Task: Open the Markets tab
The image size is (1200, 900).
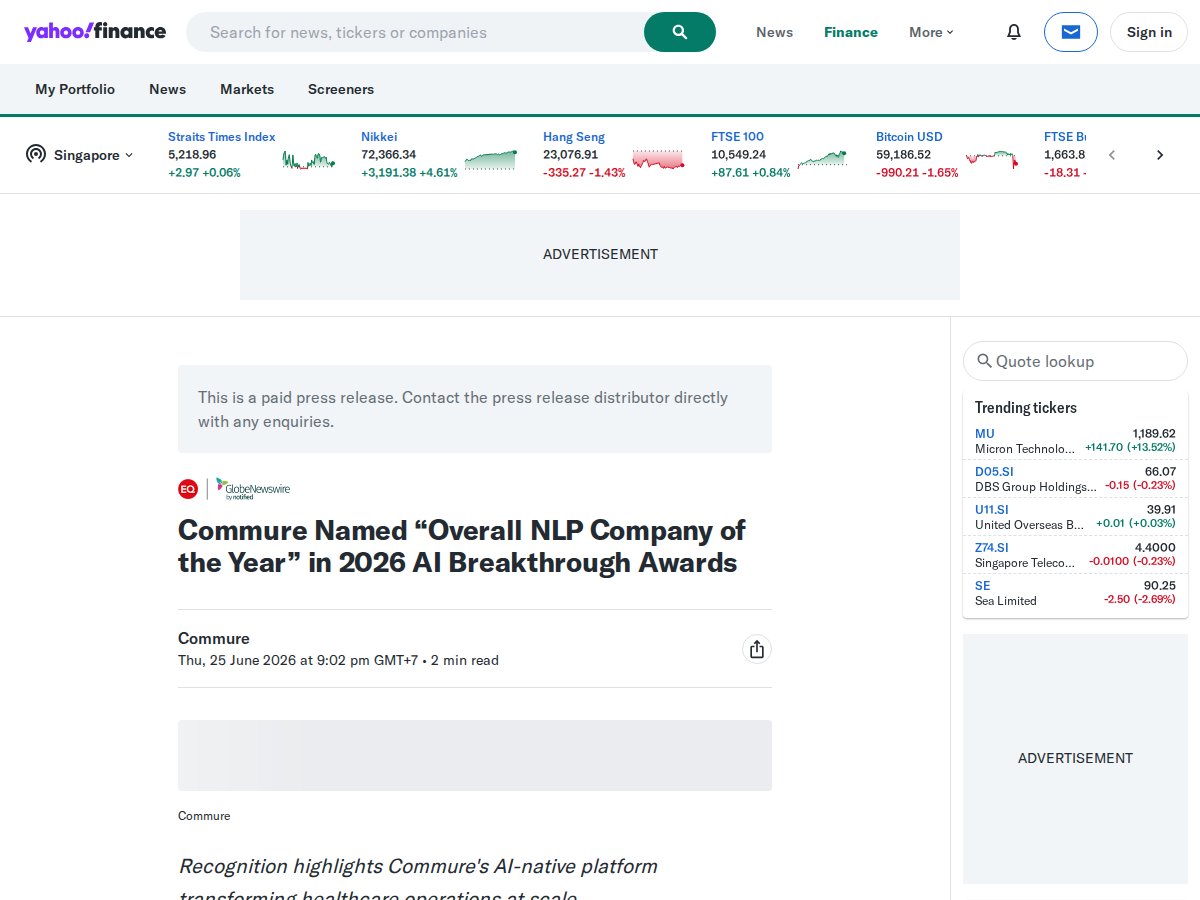Action: tap(247, 89)
